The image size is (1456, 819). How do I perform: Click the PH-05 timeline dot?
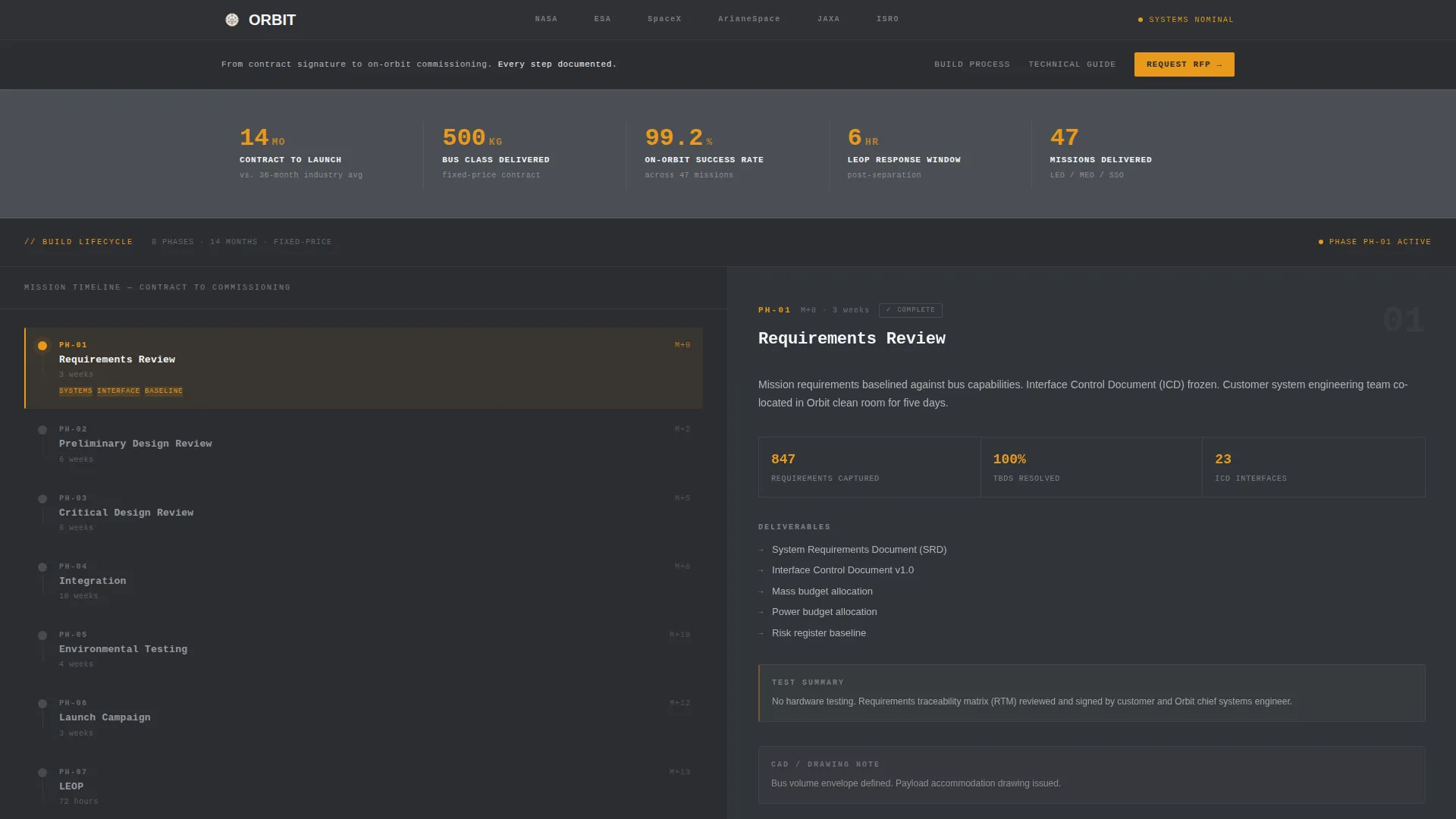coord(42,635)
